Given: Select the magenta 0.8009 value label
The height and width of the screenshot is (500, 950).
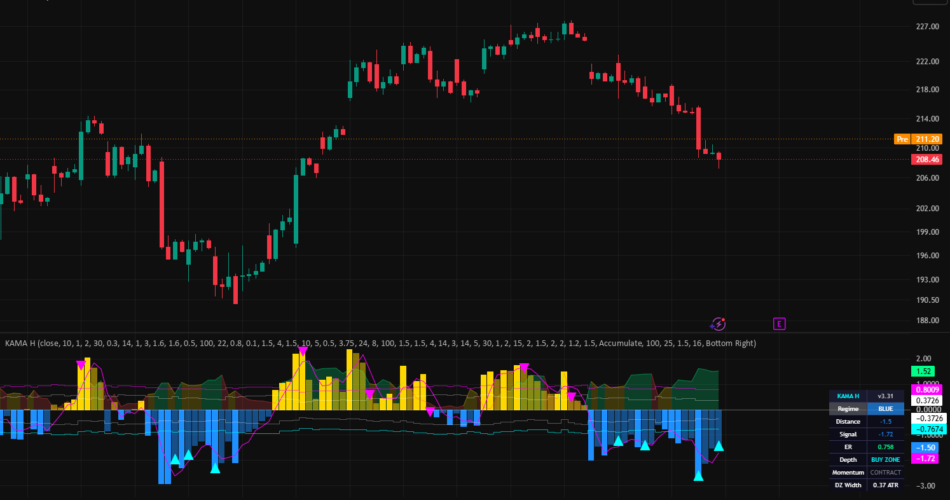Looking at the screenshot, I should pos(926,390).
